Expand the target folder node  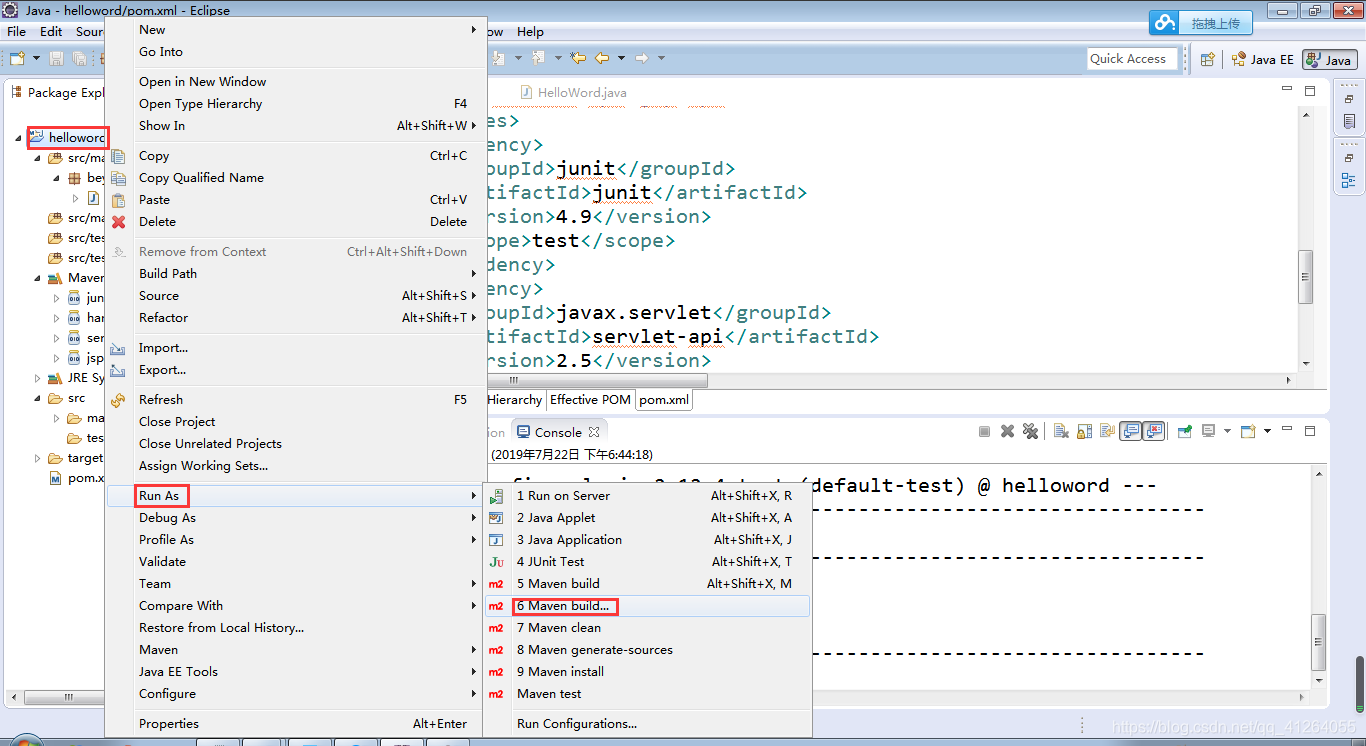point(38,458)
